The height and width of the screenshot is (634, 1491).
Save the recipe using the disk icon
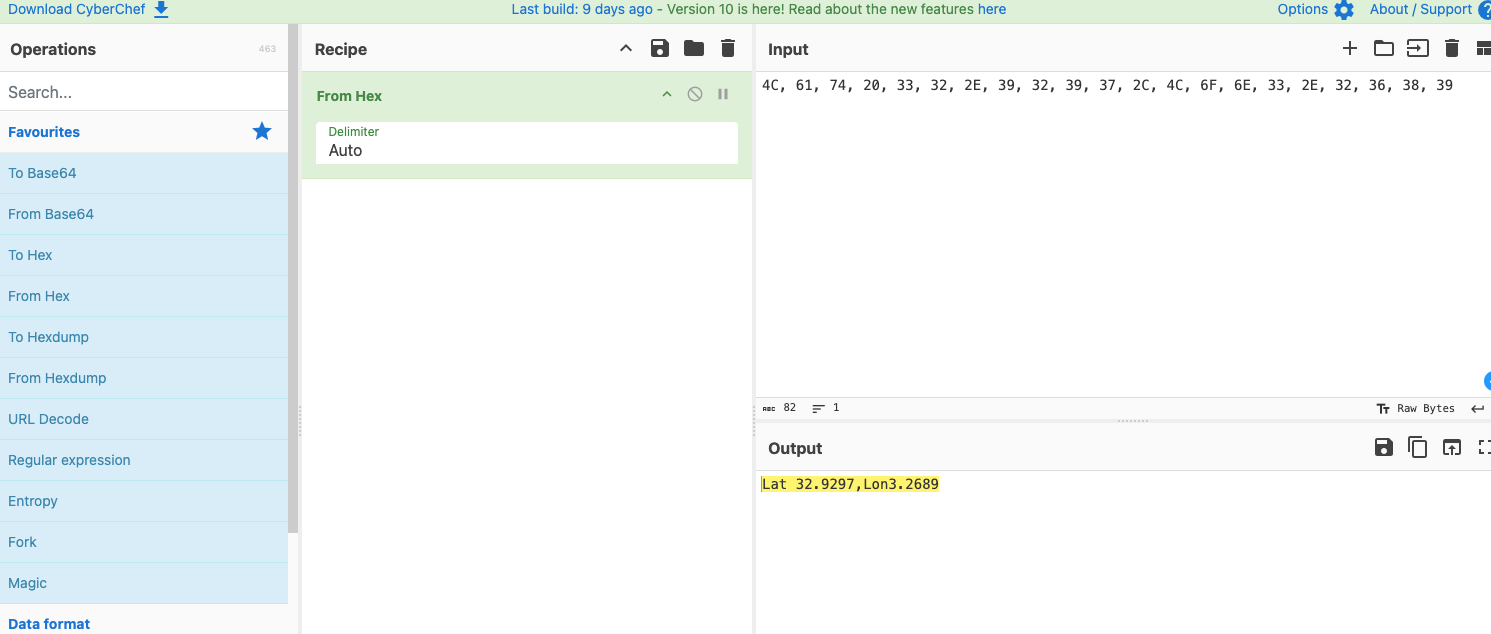click(x=659, y=49)
